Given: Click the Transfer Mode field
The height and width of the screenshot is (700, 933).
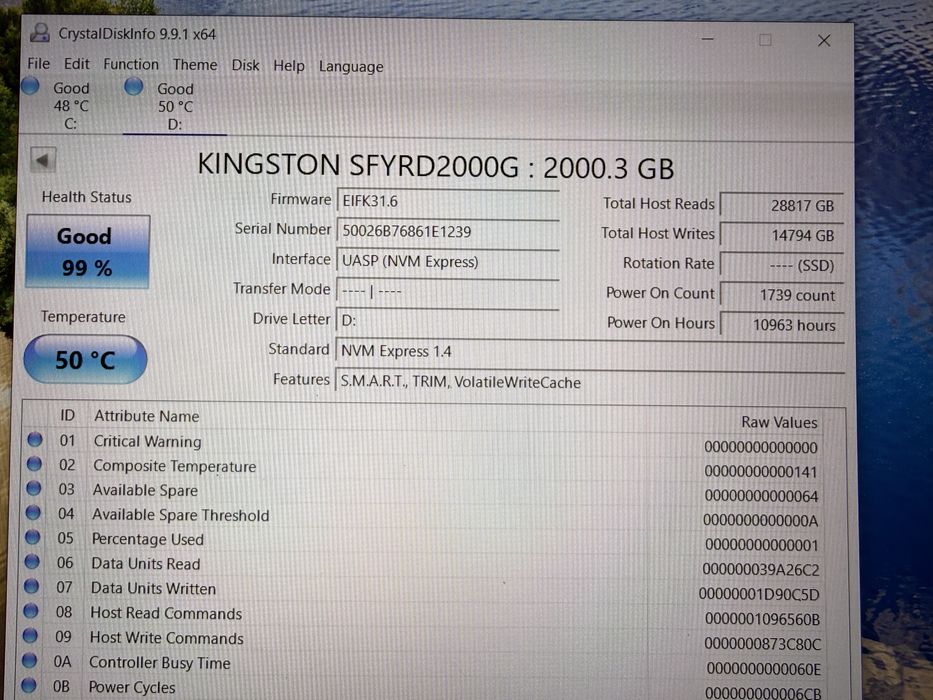Looking at the screenshot, I should tap(447, 291).
